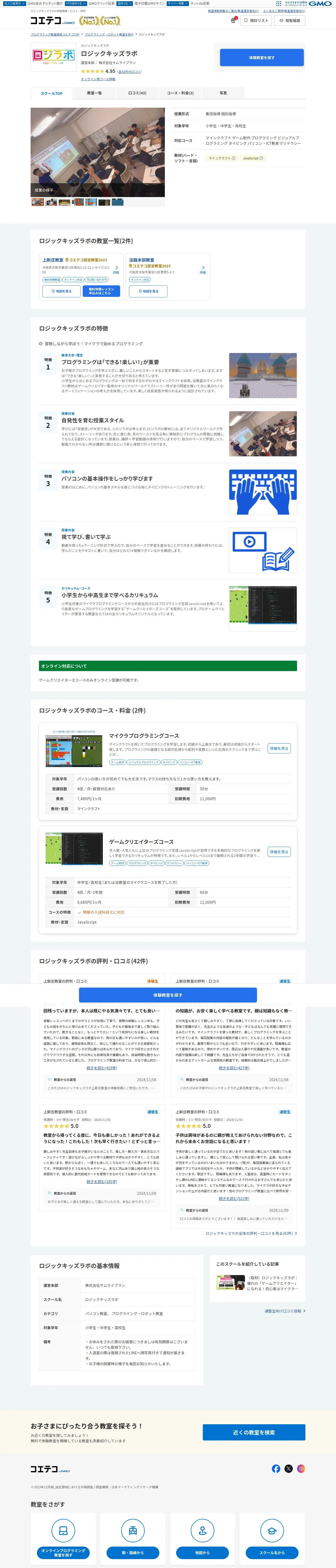Viewport: 336px width, 1568px height.
Task: Switch to the 口コミ(42) tab
Action: click(x=137, y=93)
